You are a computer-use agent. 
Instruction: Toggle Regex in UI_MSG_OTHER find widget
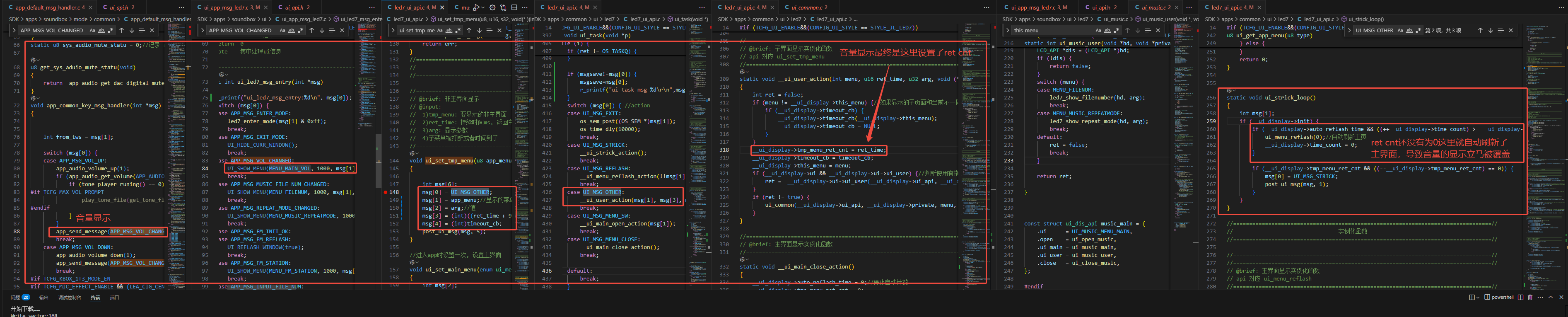(x=1419, y=30)
